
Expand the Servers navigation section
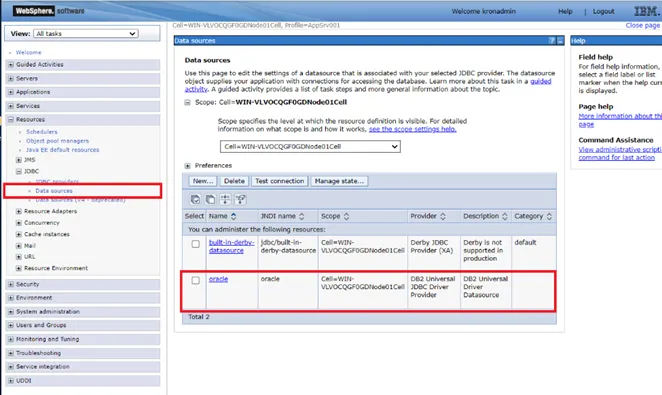coord(11,78)
